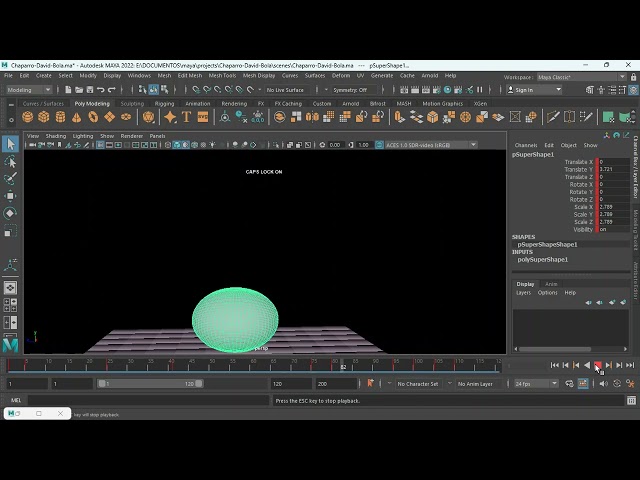Stop playback with the red stop button

point(598,365)
